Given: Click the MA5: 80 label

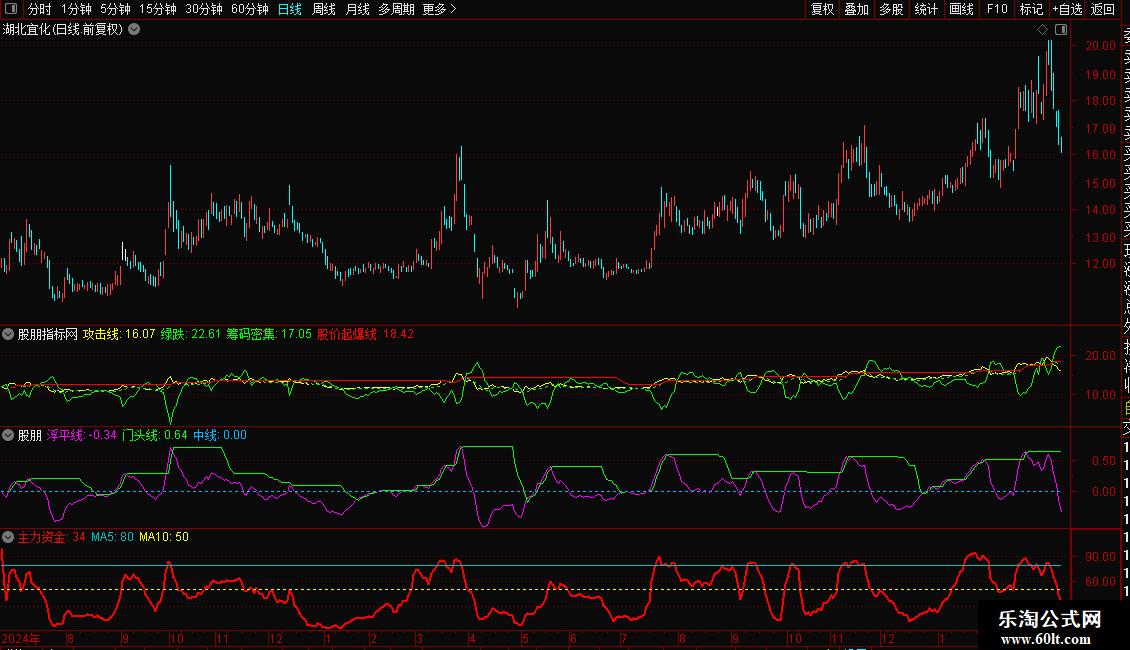Looking at the screenshot, I should click(112, 537).
